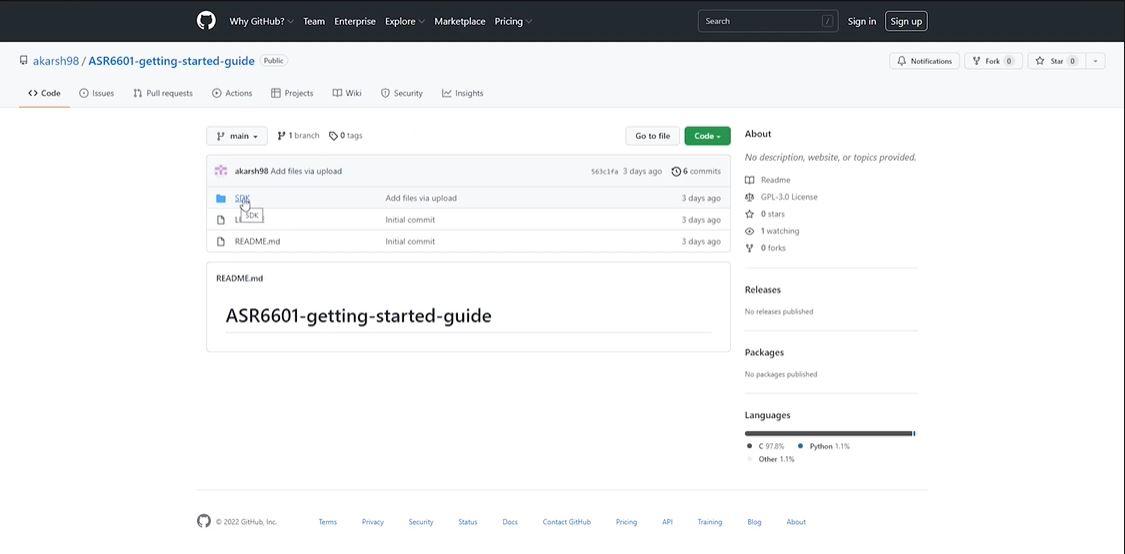Click the akarsh98 avatar in commit row
This screenshot has height=554, width=1125.
tap(221, 171)
